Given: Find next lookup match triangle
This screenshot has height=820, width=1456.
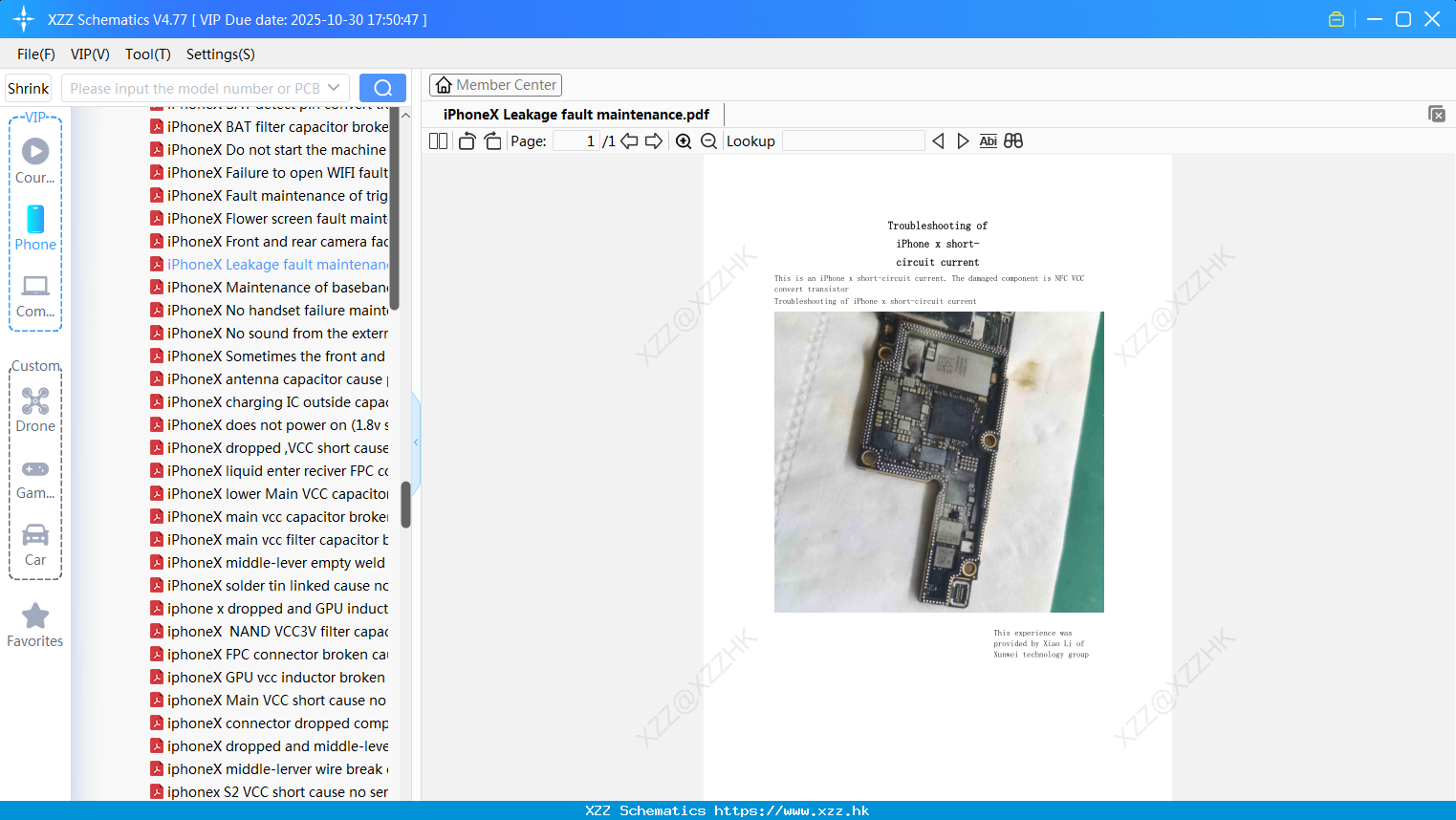Looking at the screenshot, I should click(963, 141).
